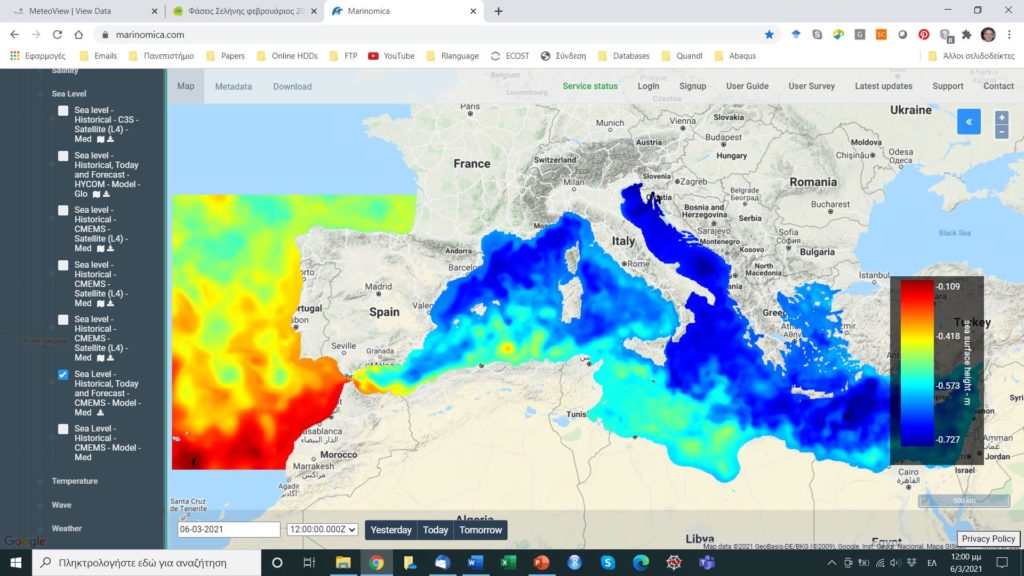Viewport: 1024px width, 576px height.
Task: Select the Download tab
Action: [292, 86]
